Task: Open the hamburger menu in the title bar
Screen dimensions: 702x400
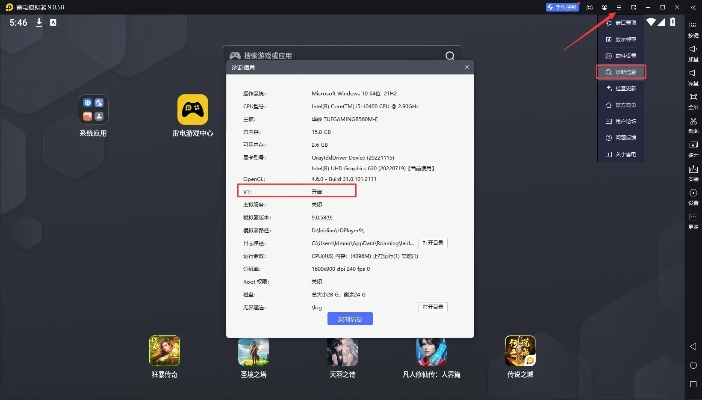Action: tap(619, 7)
